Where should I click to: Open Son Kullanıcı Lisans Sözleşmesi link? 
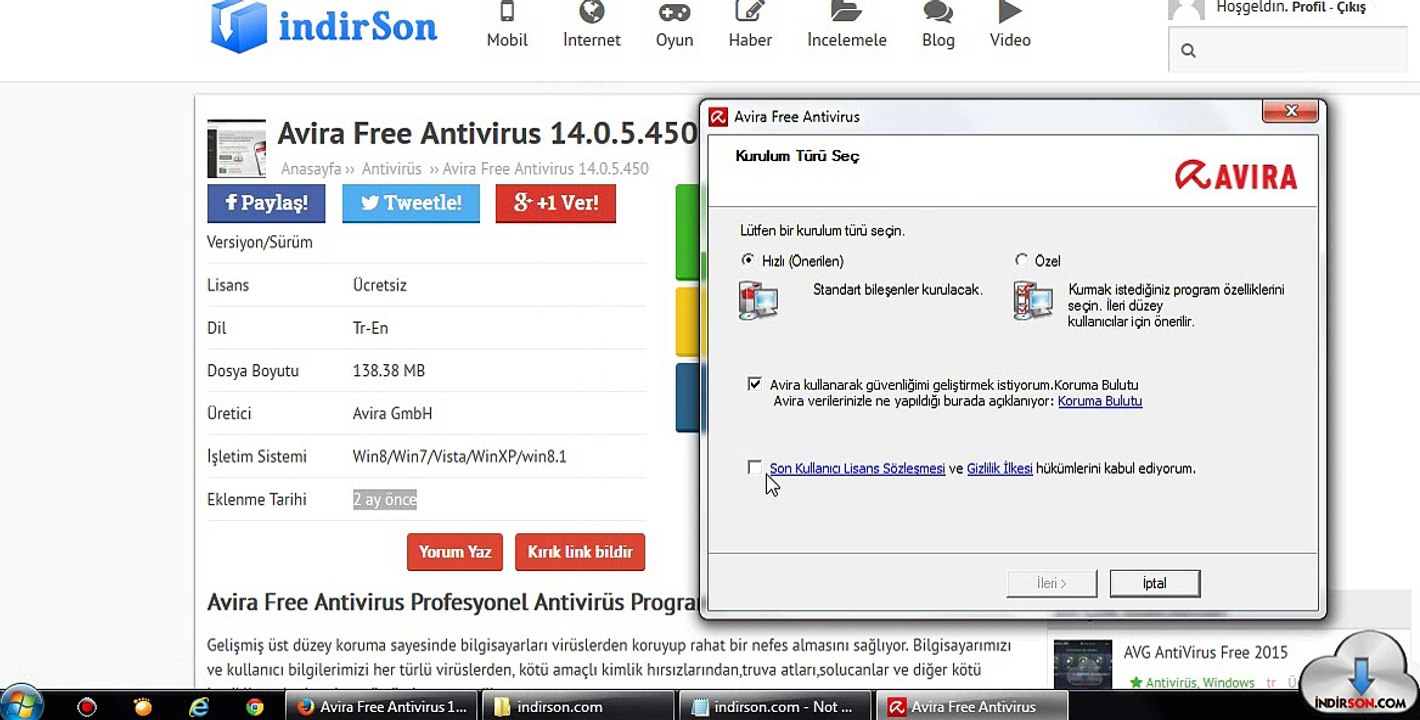click(857, 468)
